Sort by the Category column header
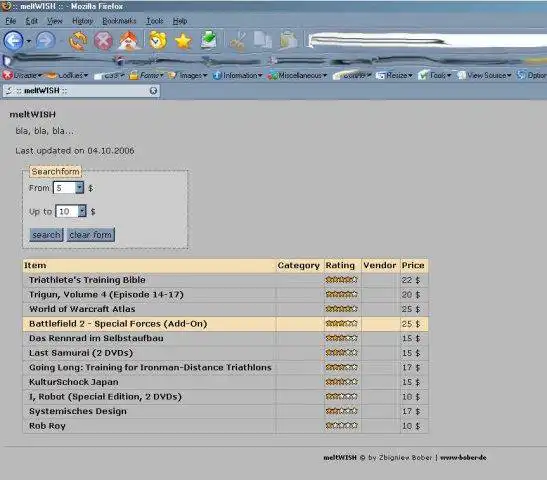The width and height of the screenshot is (547, 480). (x=299, y=265)
